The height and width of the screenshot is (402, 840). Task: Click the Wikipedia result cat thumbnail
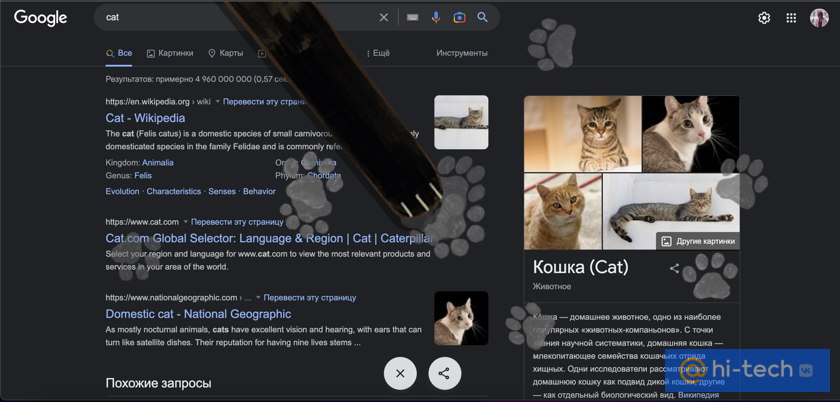coord(461,122)
